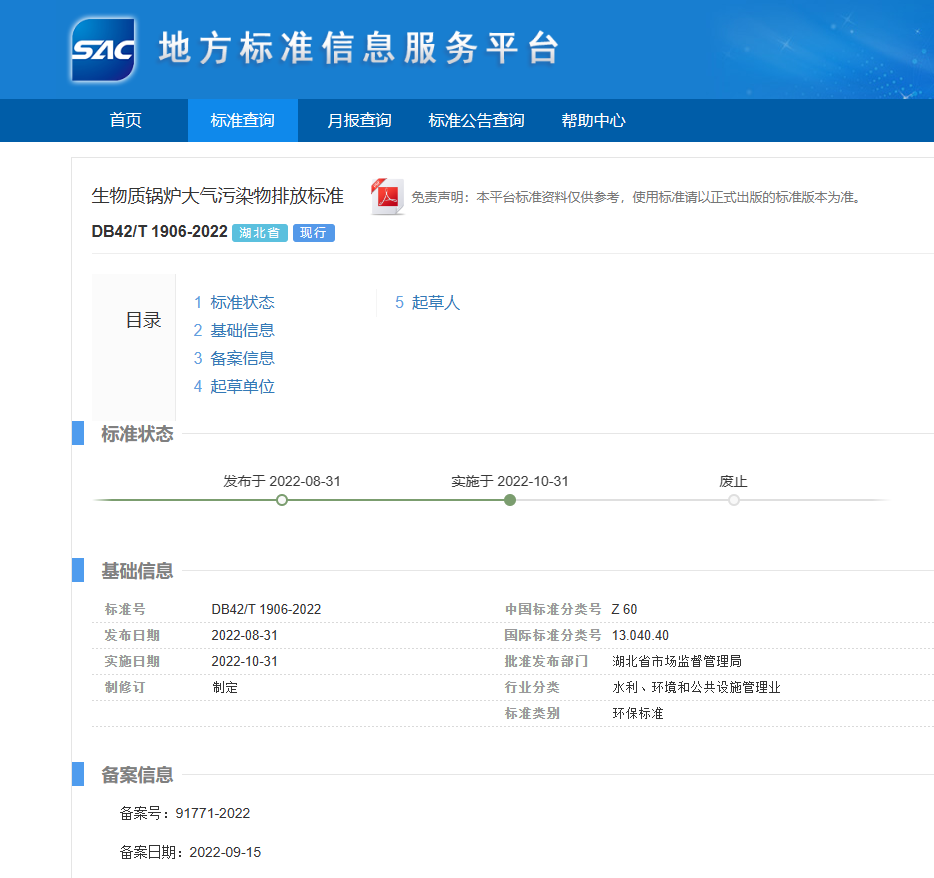Viewport: 934px width, 878px height.
Task: Open the 帮助中心 menu item
Action: pos(593,121)
